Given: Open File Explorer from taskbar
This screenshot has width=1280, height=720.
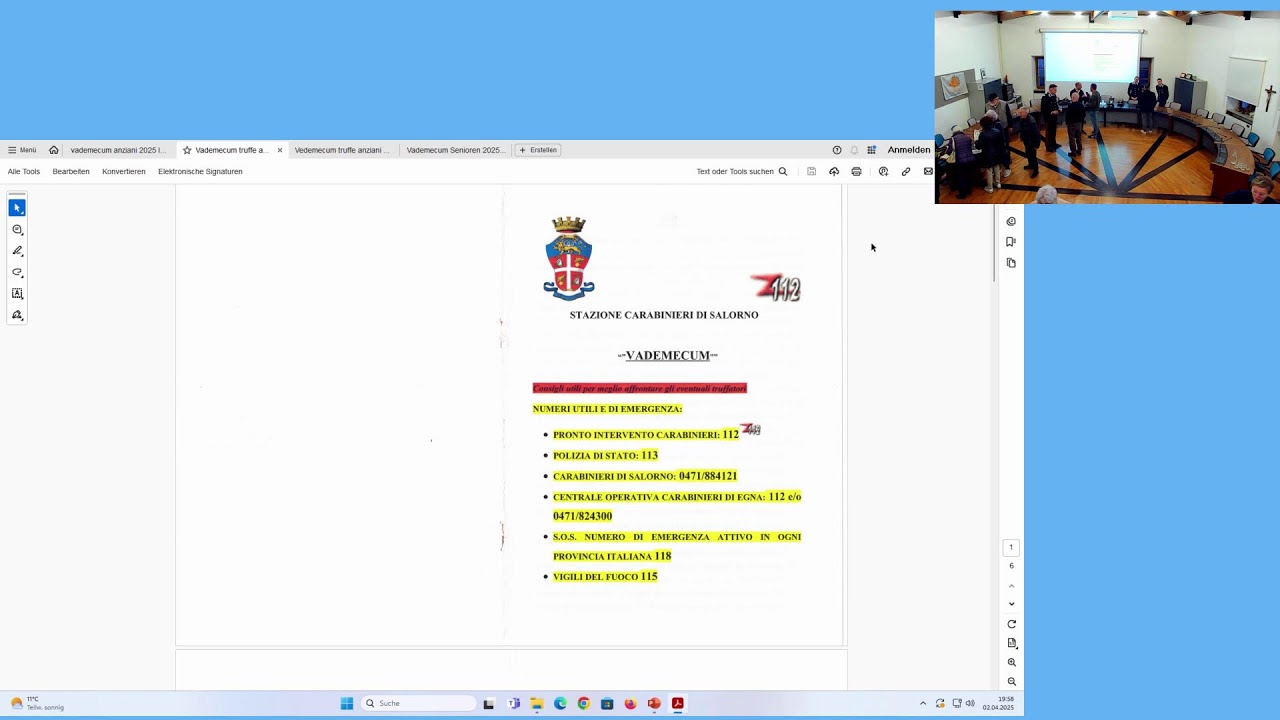Looking at the screenshot, I should click(537, 704).
